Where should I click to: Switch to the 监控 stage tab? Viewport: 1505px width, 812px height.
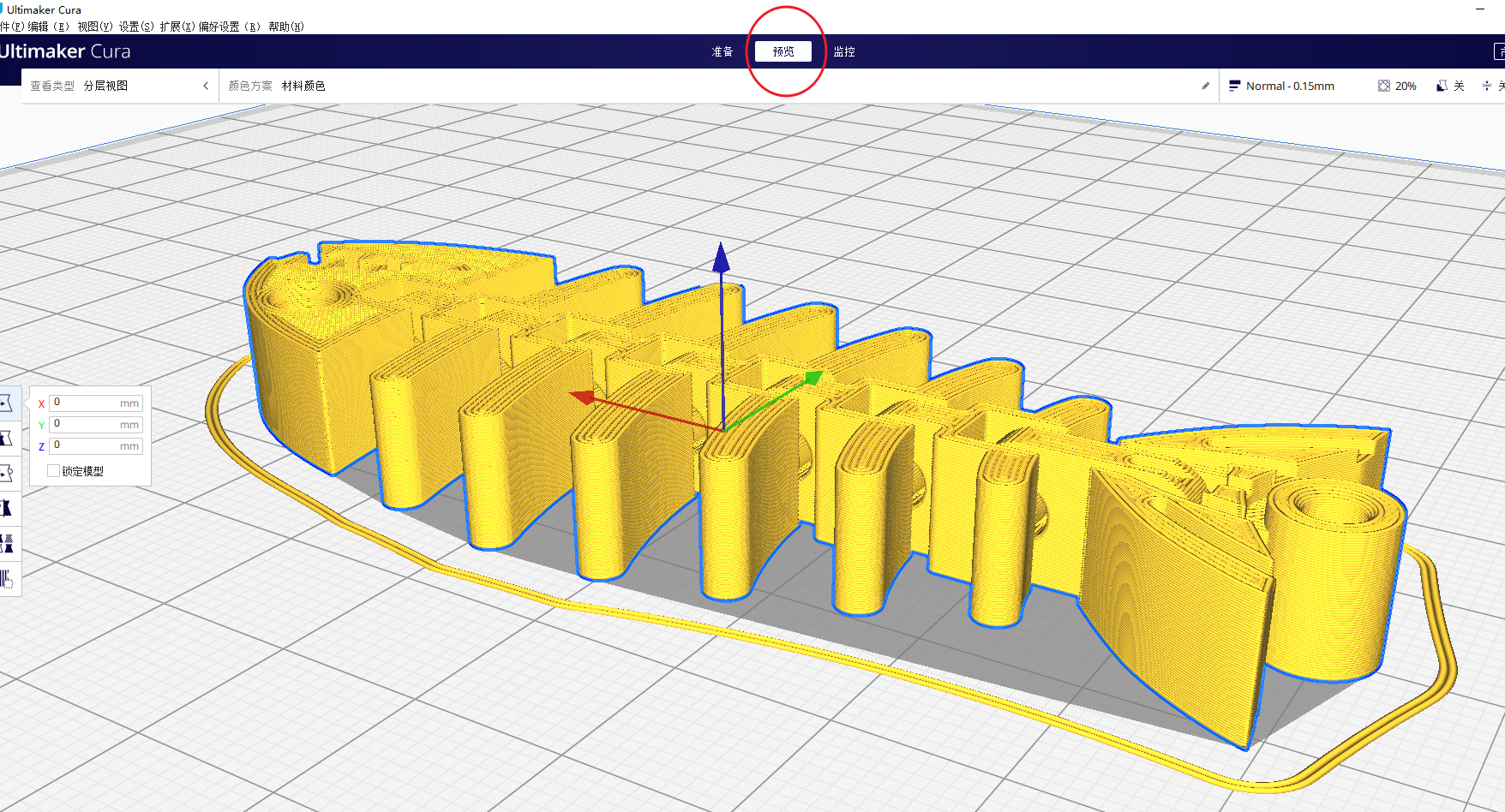(844, 51)
